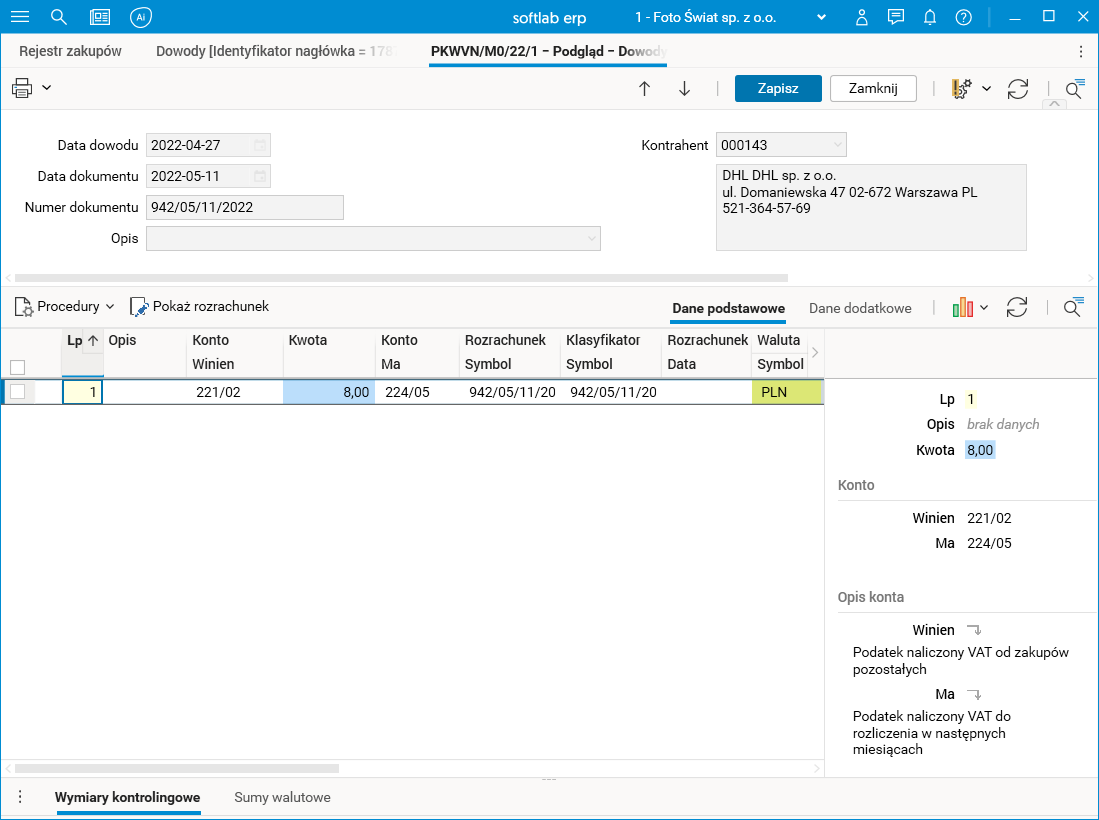The height and width of the screenshot is (820, 1099).
Task: Expand the Procedury dropdown
Action: (110, 307)
